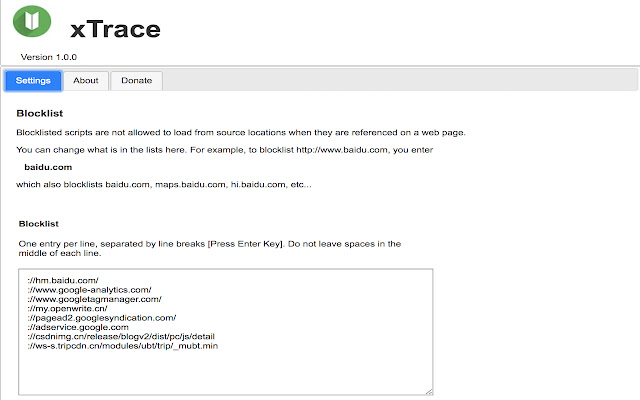640x400 pixels.
Task: Open the Donate tab
Action: 136,80
